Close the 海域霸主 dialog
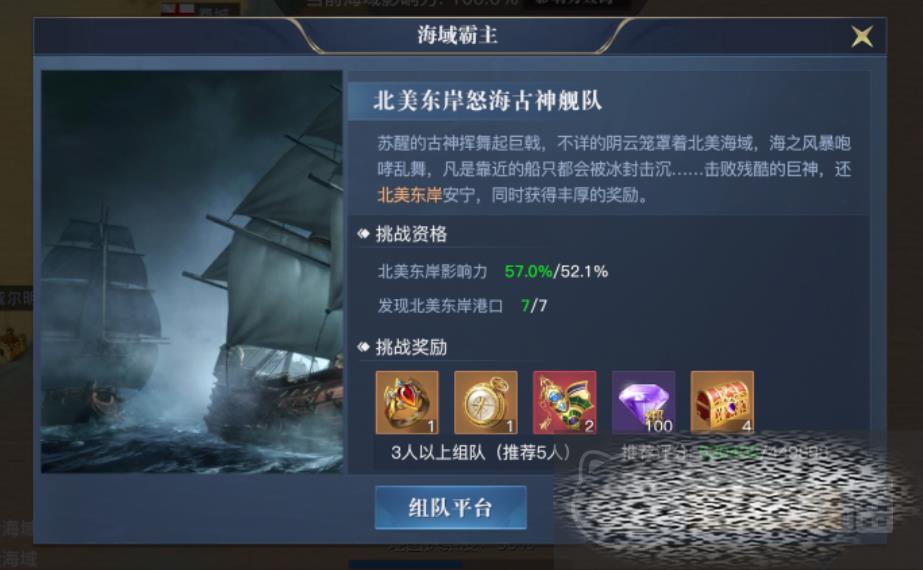The width and height of the screenshot is (923, 570). pyautogui.click(x=862, y=37)
